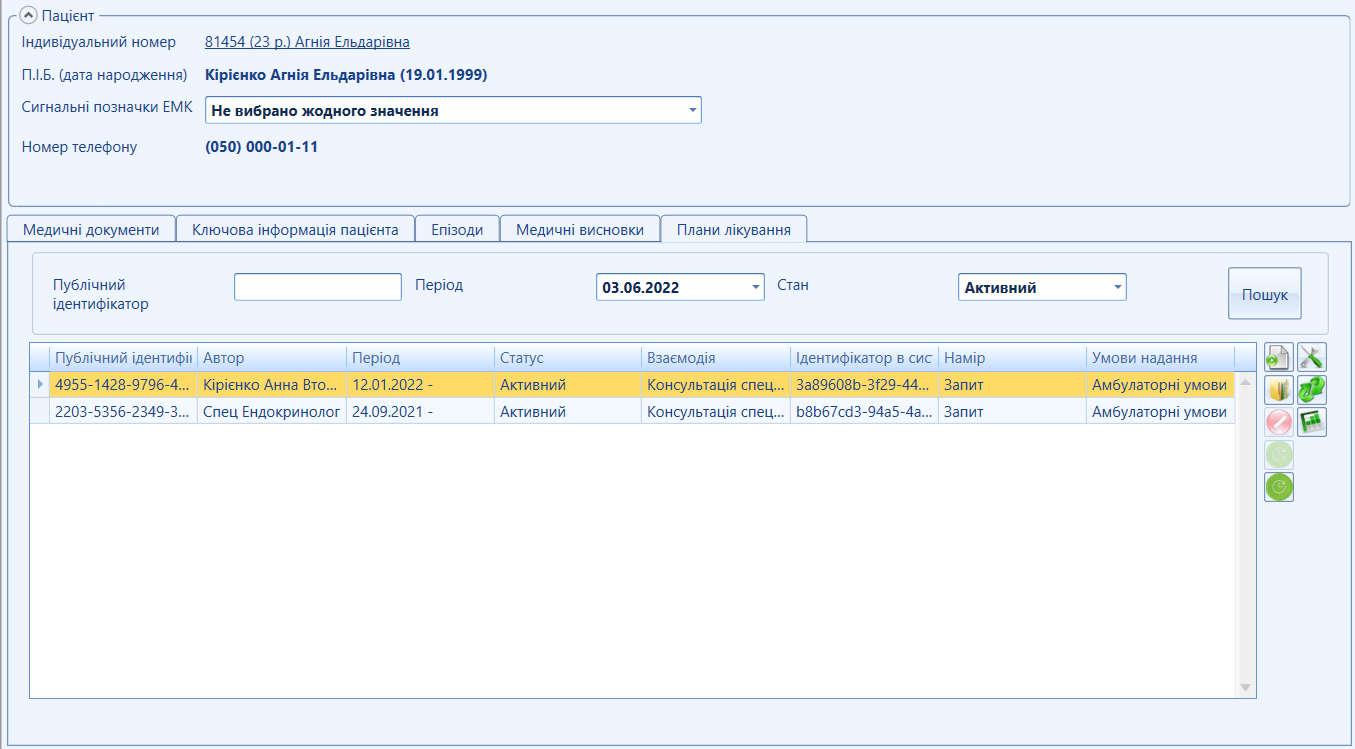
Task: Click the green refresh arrows icon
Action: pyautogui.click(x=1312, y=390)
